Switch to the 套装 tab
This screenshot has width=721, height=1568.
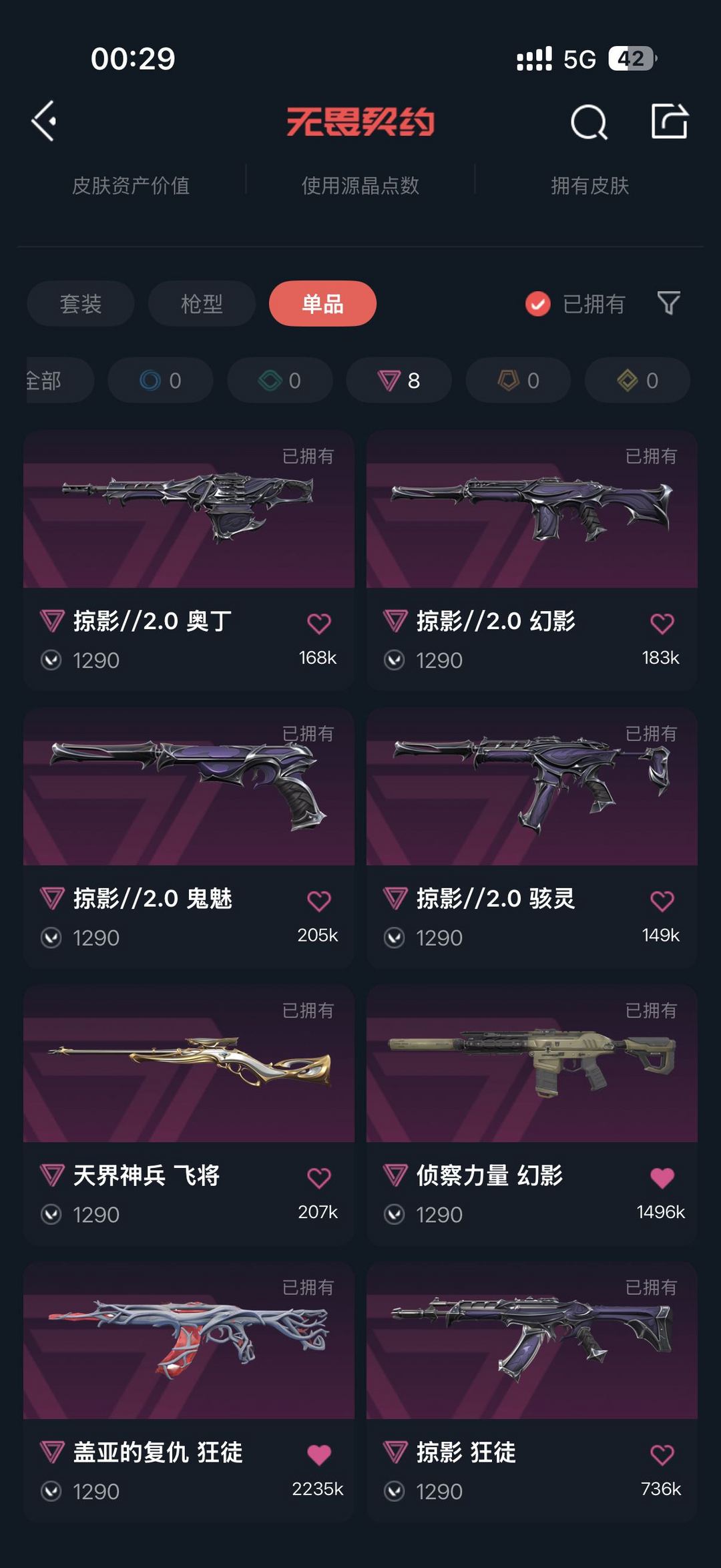[x=81, y=304]
